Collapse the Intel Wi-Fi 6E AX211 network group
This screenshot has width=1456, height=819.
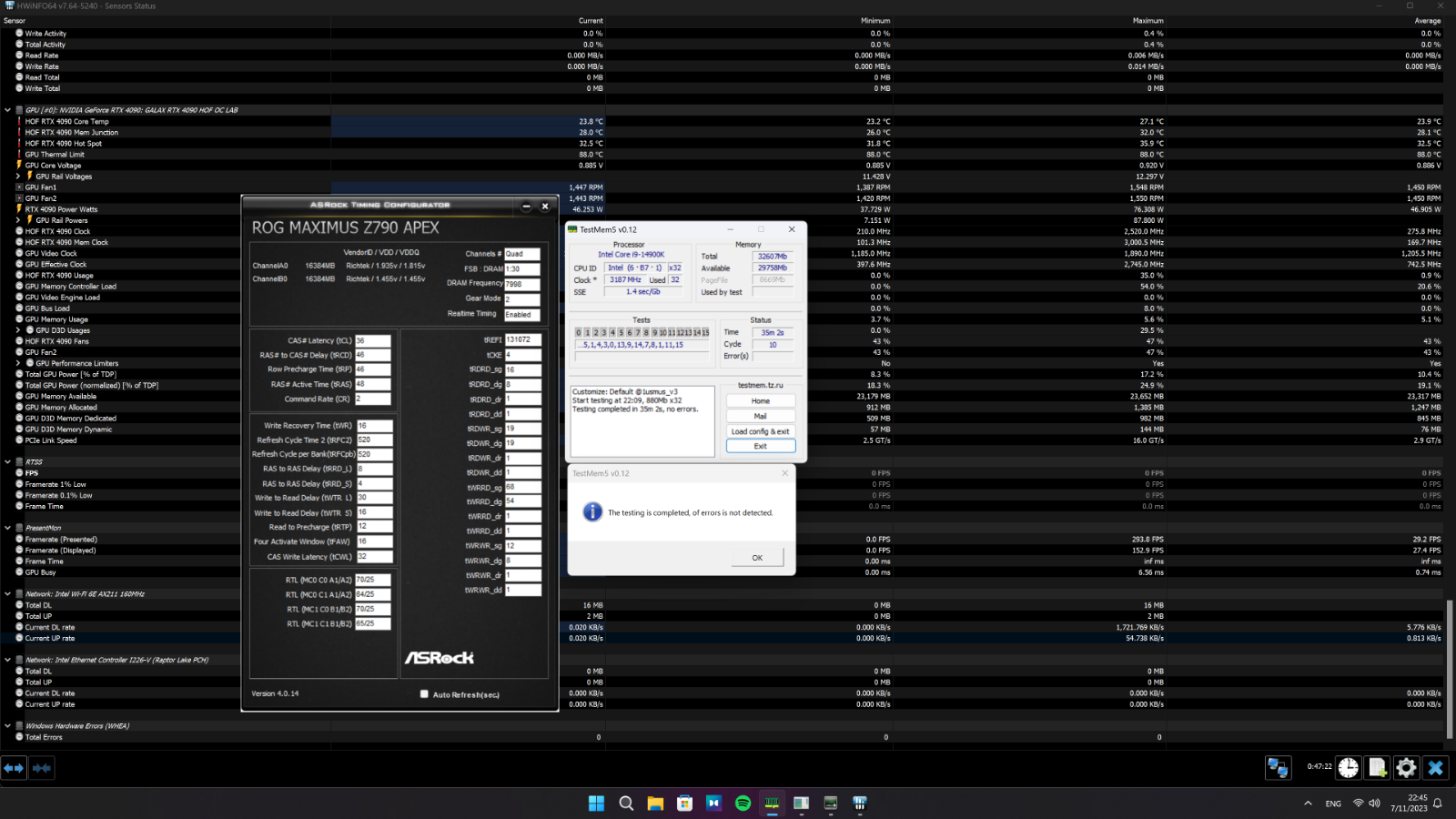(7, 594)
